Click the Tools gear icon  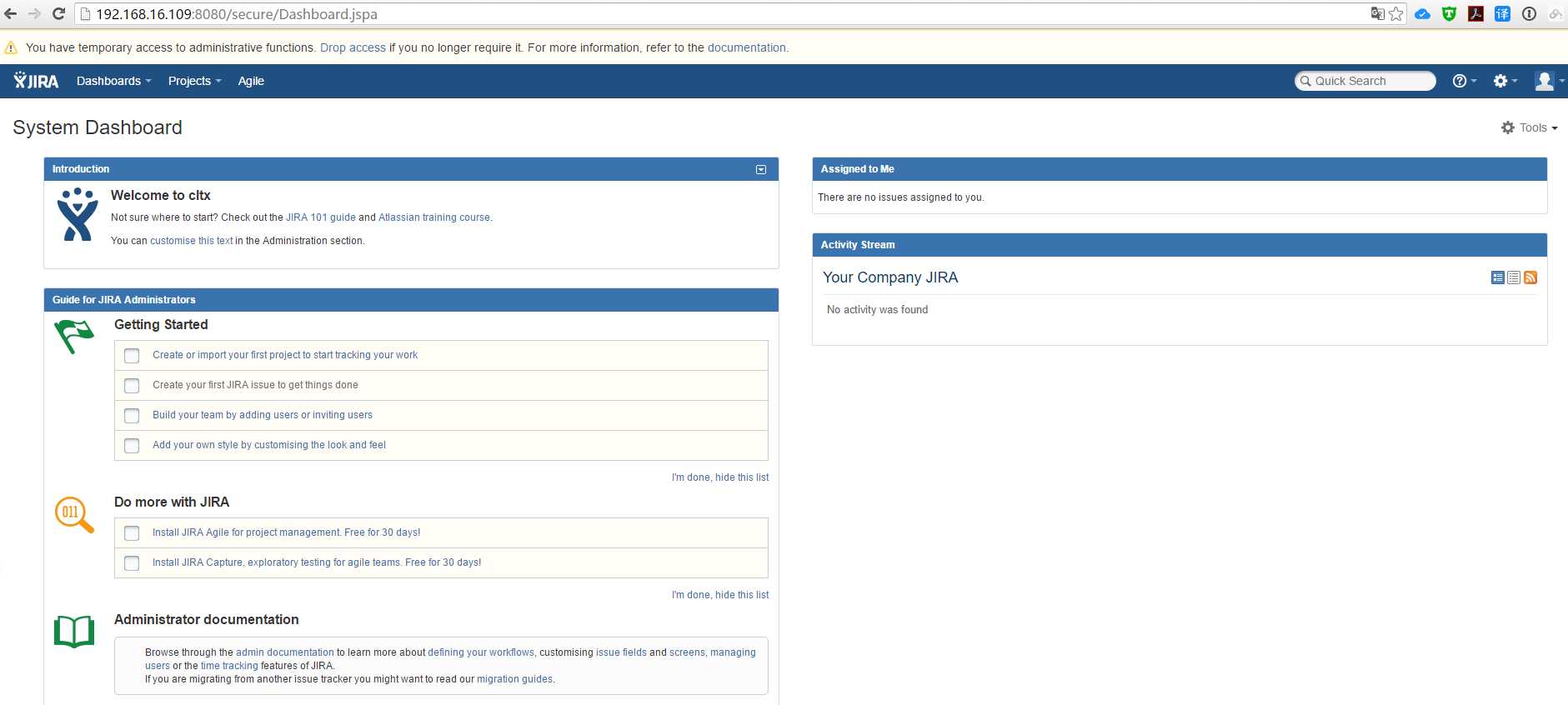tap(1508, 127)
